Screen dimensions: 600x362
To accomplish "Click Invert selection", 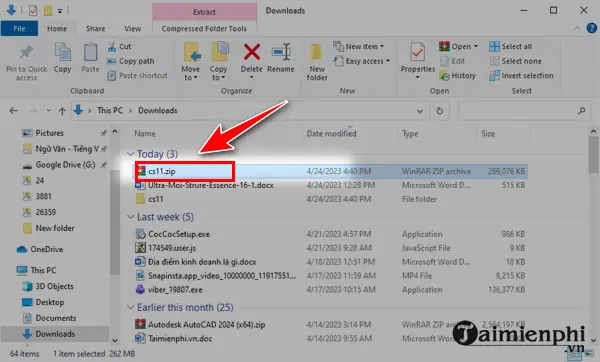I will (x=521, y=76).
